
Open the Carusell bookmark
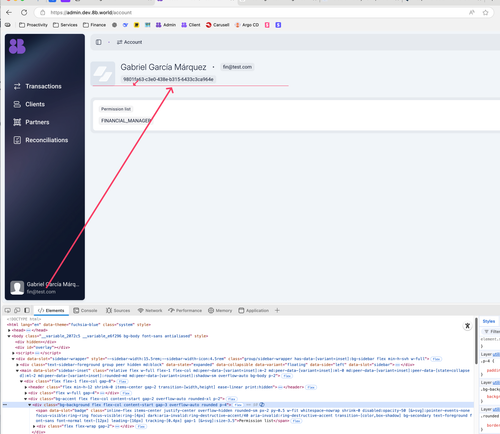(x=218, y=25)
